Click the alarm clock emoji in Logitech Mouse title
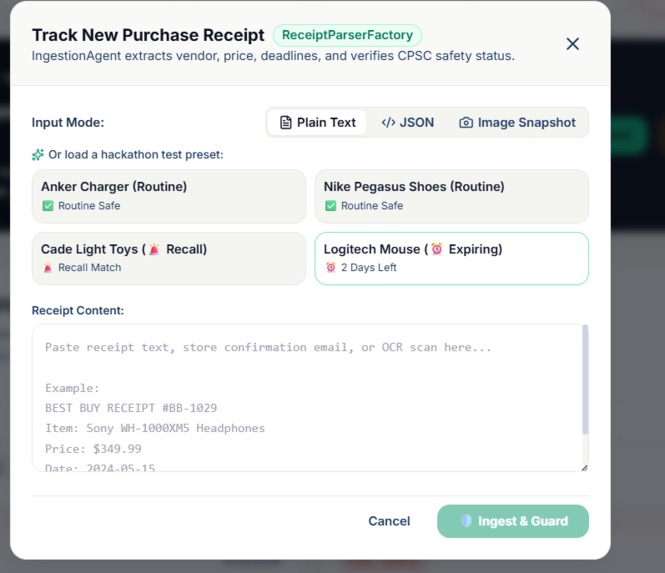Image resolution: width=665 pixels, height=573 pixels. tap(436, 249)
